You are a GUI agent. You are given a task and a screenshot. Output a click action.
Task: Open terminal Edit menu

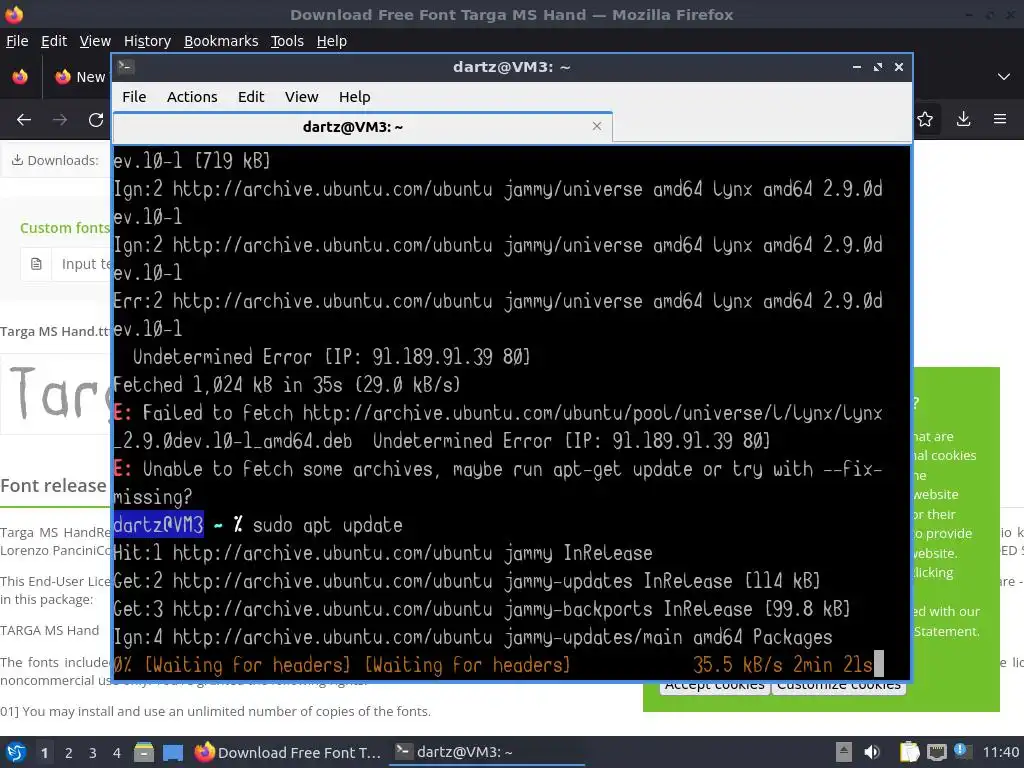pyautogui.click(x=251, y=97)
